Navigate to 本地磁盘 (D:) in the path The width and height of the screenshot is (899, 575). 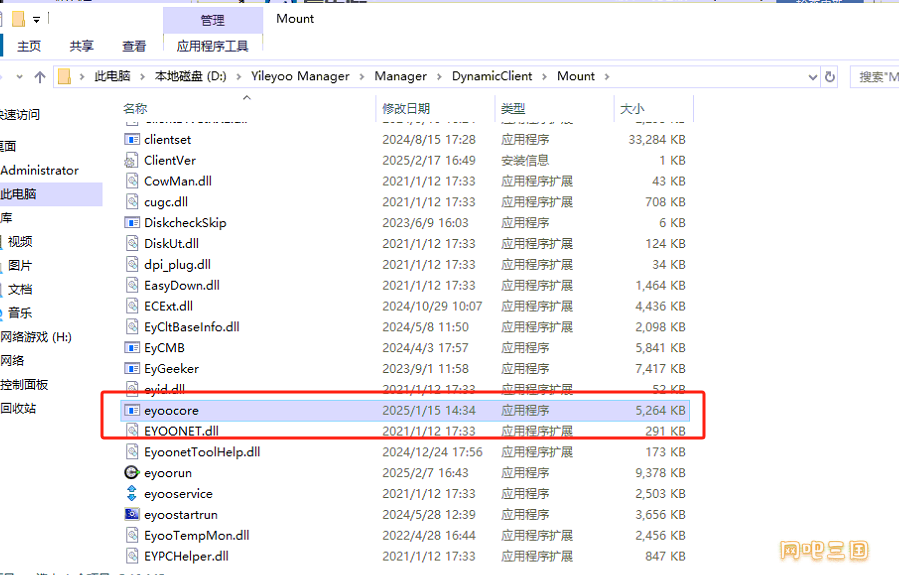point(191,76)
